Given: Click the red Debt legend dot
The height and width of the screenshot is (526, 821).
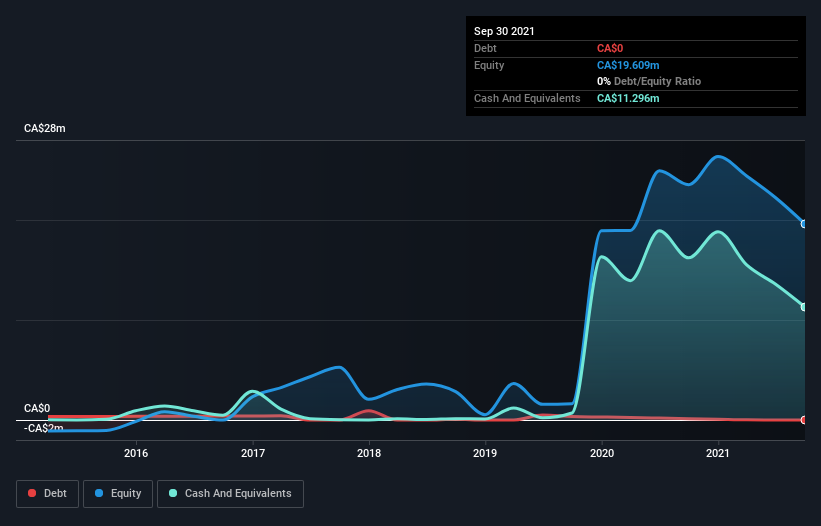Looking at the screenshot, I should (x=32, y=493).
